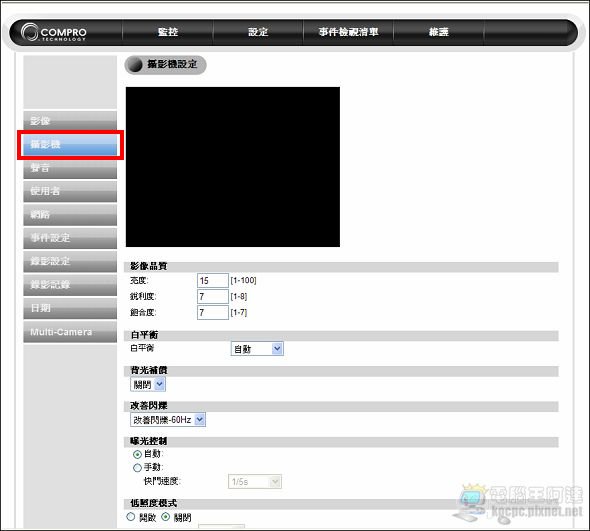590x531 pixels.
Task: Open 事件設定 in the sidebar
Action: pos(70,238)
